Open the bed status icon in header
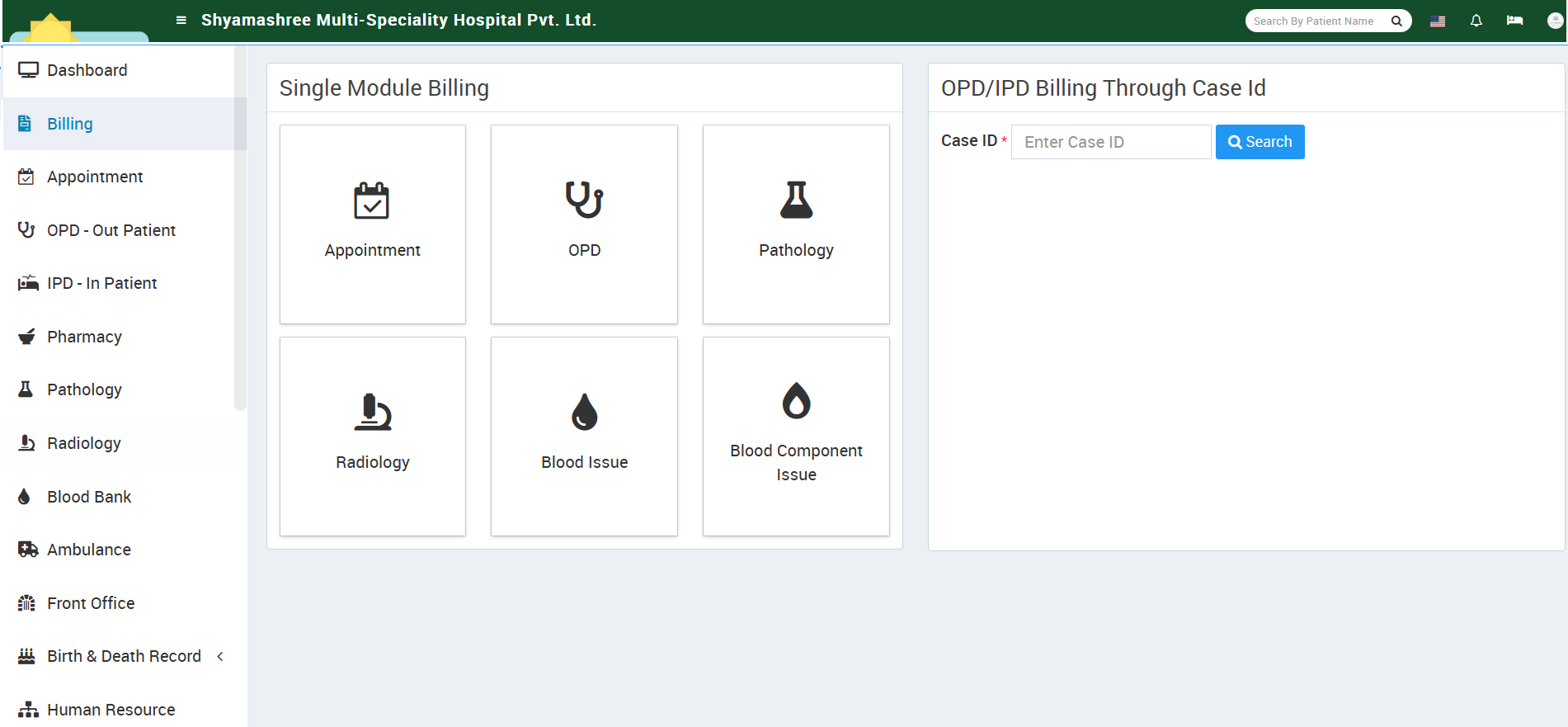 pyautogui.click(x=1514, y=21)
